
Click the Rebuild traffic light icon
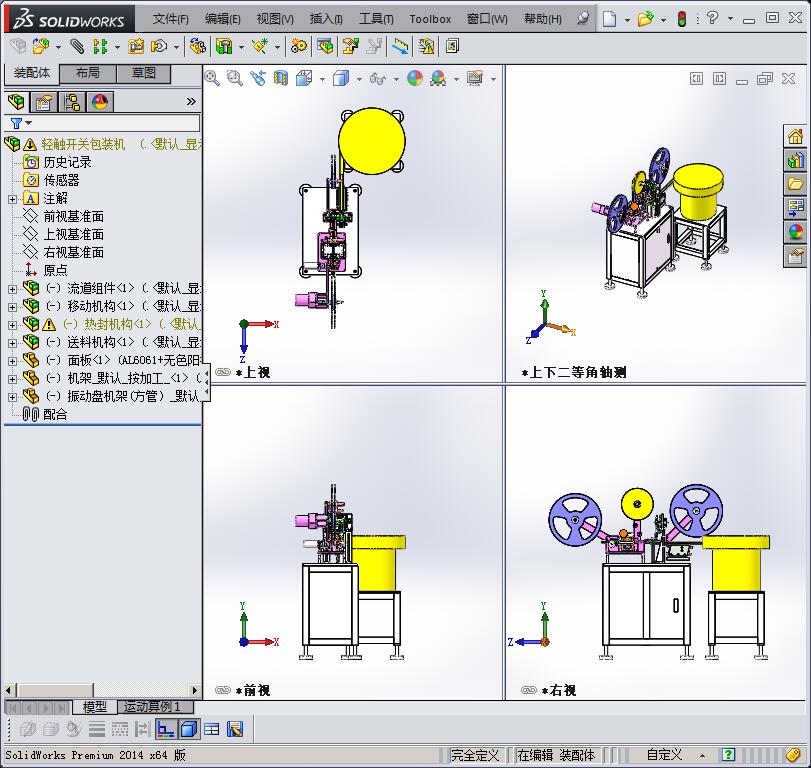(682, 19)
